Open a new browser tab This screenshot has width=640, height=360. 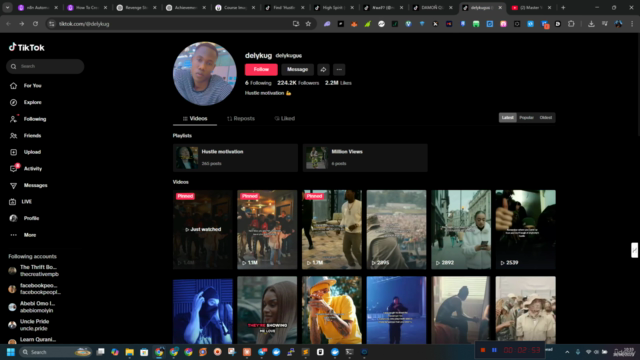563,7
